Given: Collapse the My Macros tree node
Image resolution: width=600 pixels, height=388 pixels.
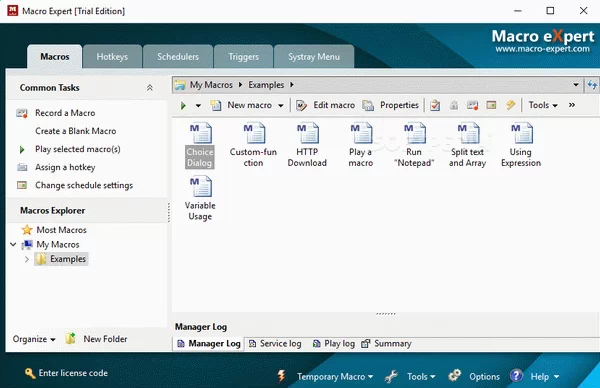Looking at the screenshot, I should [13, 244].
